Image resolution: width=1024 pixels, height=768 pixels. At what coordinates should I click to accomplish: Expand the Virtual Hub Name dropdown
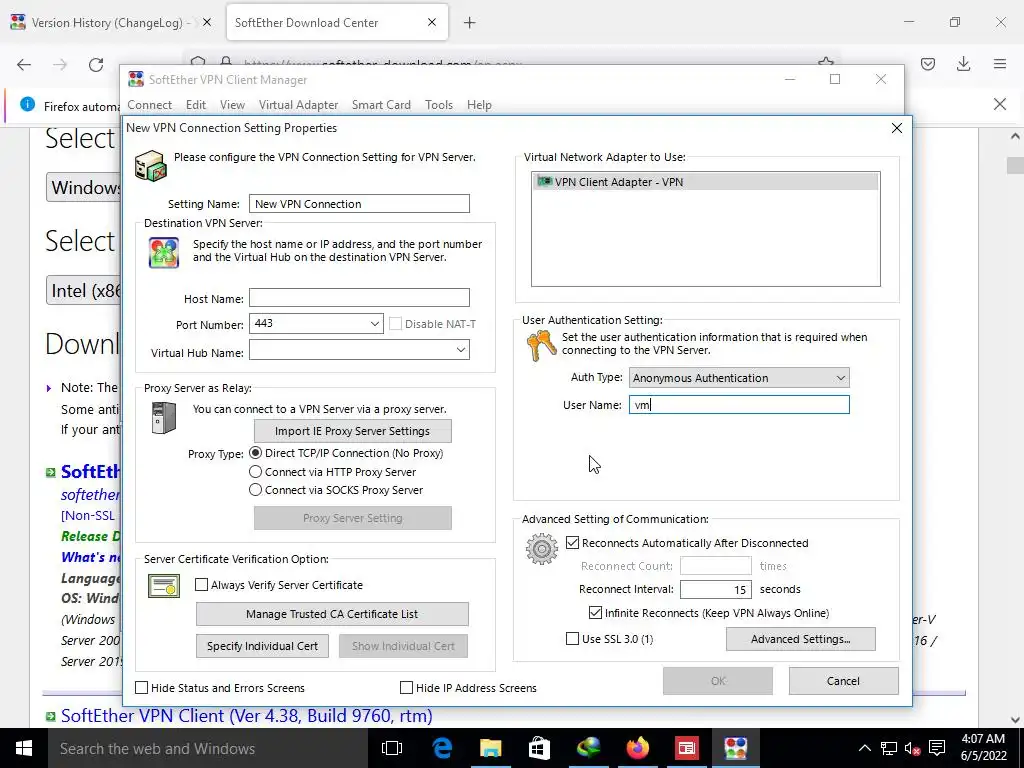(460, 350)
